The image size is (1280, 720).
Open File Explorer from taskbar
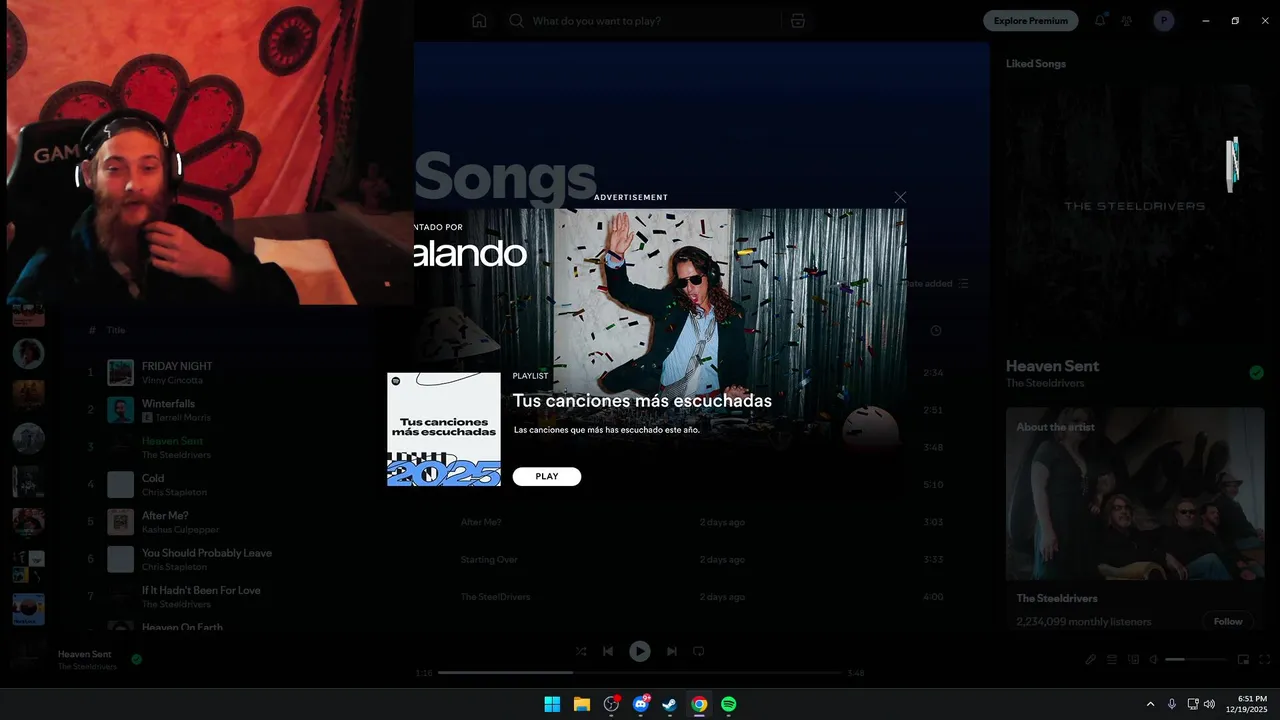[x=581, y=704]
